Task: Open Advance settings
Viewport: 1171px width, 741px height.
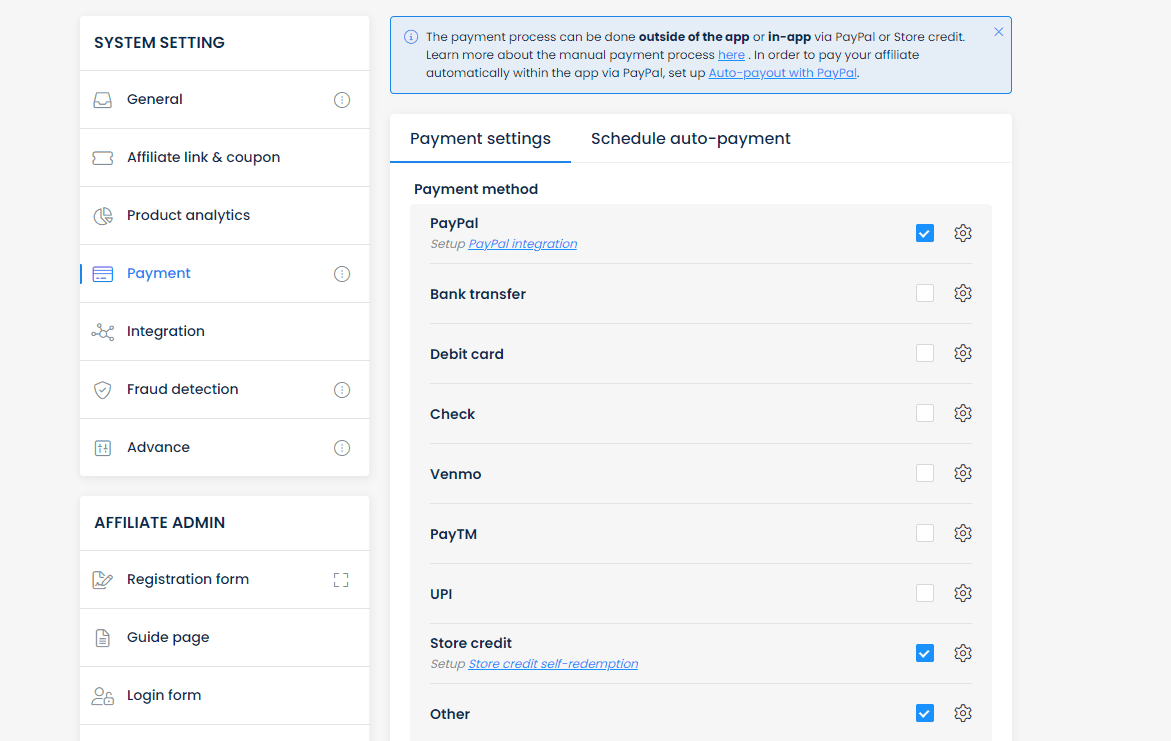Action: click(x=224, y=448)
